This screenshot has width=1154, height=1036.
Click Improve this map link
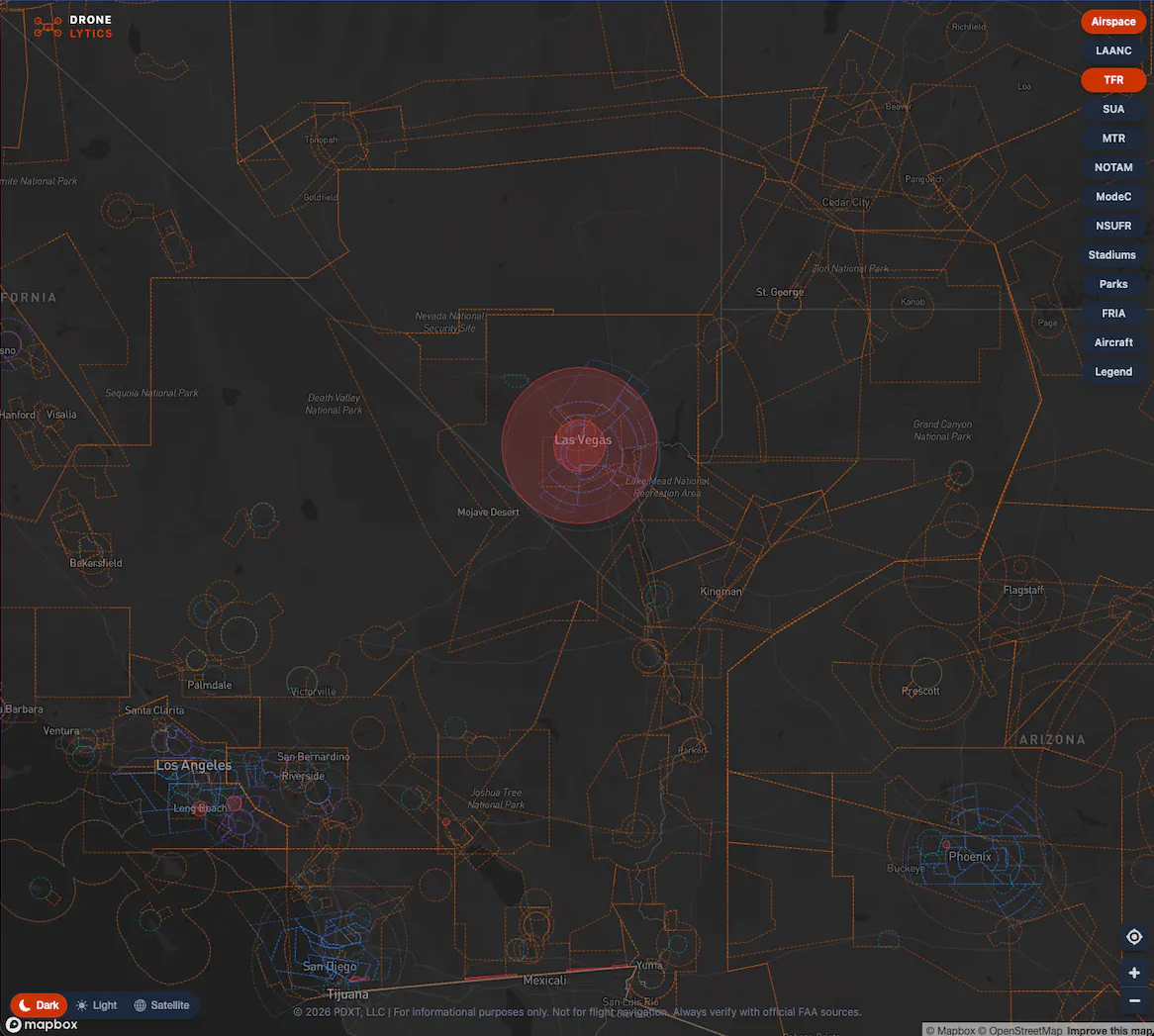[x=1109, y=1030]
